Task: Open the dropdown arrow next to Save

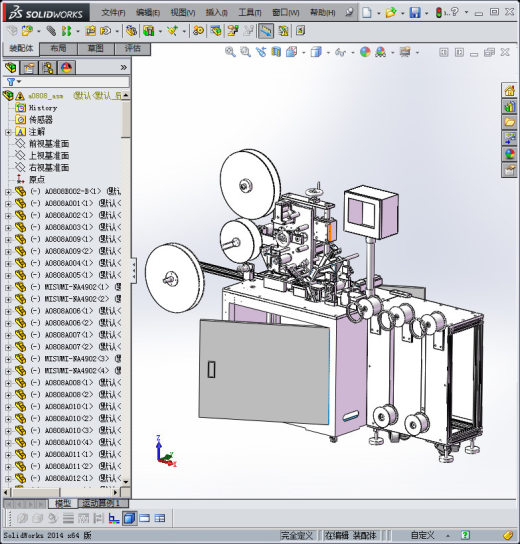Action: (426, 13)
